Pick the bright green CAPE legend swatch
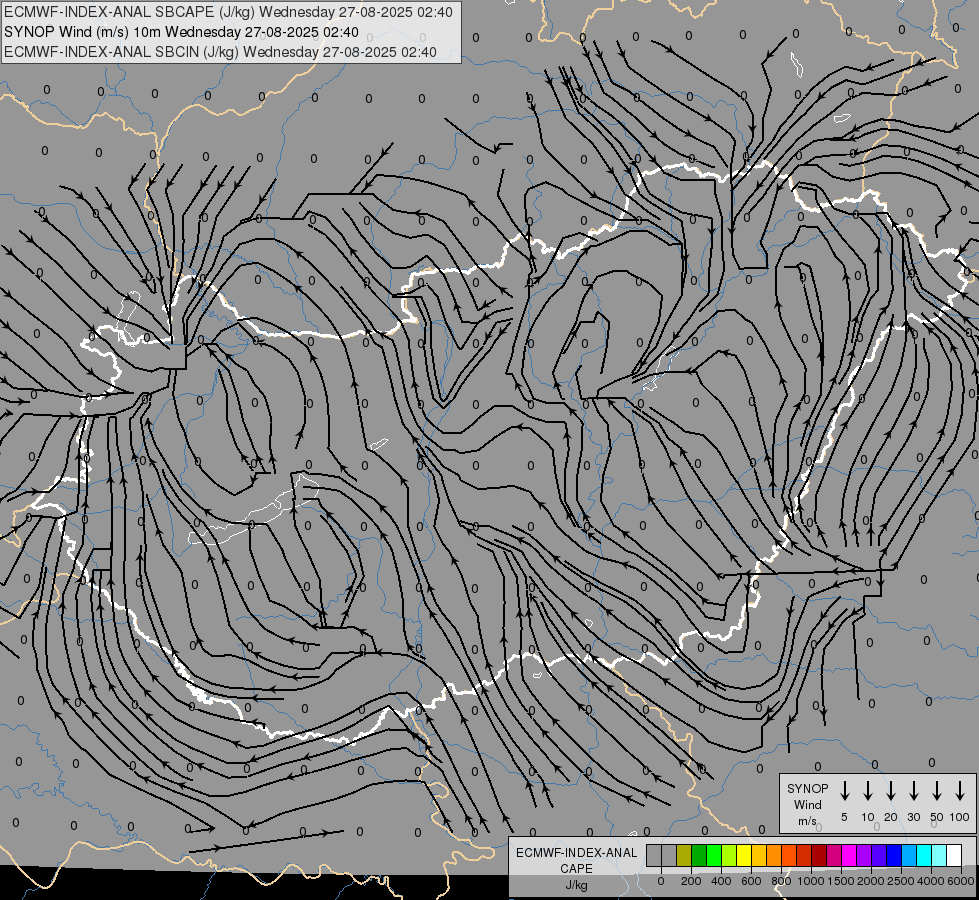The width and height of the screenshot is (979, 900). (x=714, y=855)
